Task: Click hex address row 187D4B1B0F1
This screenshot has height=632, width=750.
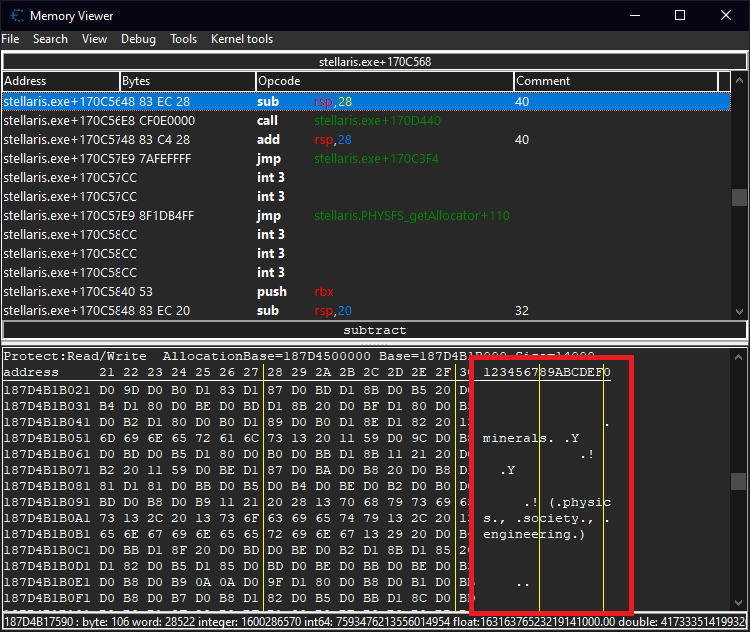Action: tap(47, 598)
